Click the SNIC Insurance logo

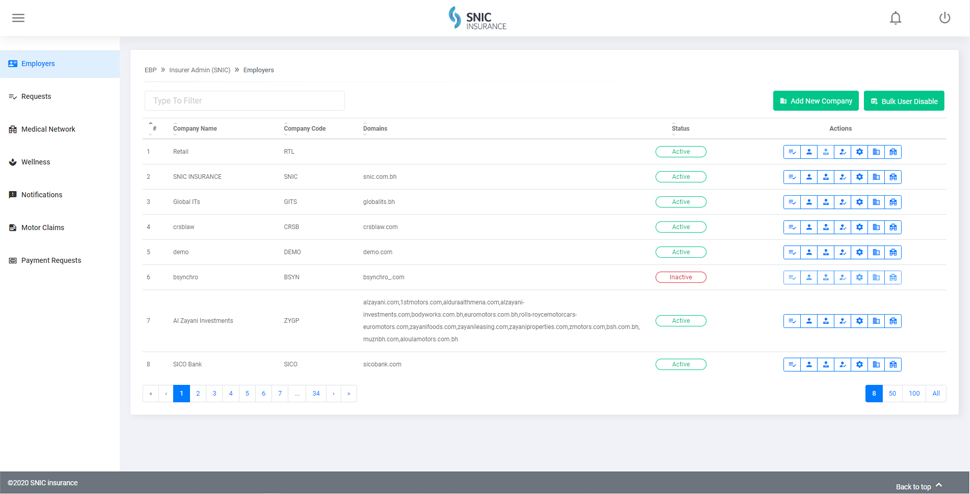pyautogui.click(x=477, y=18)
